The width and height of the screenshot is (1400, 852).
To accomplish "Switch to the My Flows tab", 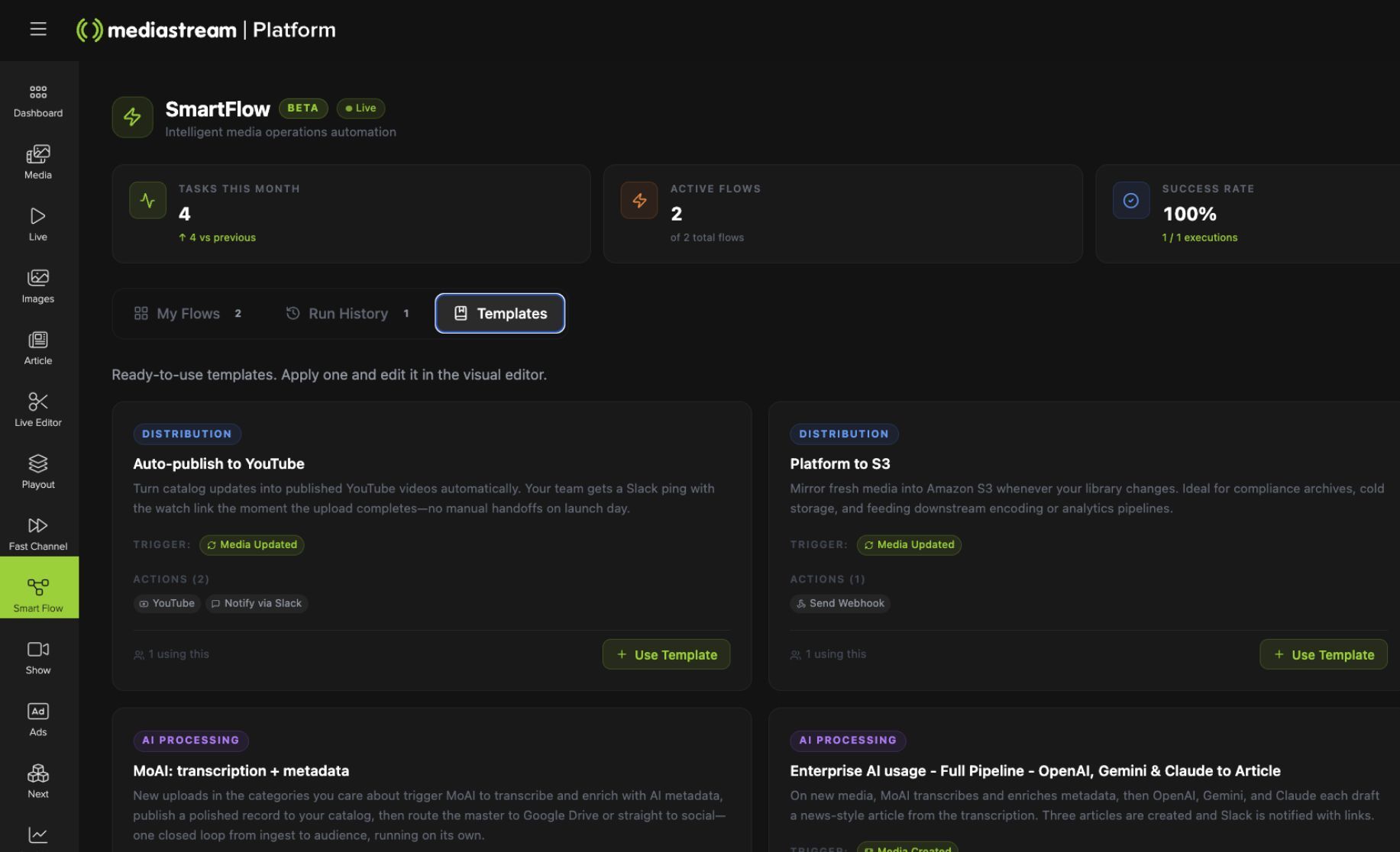I will [x=188, y=313].
